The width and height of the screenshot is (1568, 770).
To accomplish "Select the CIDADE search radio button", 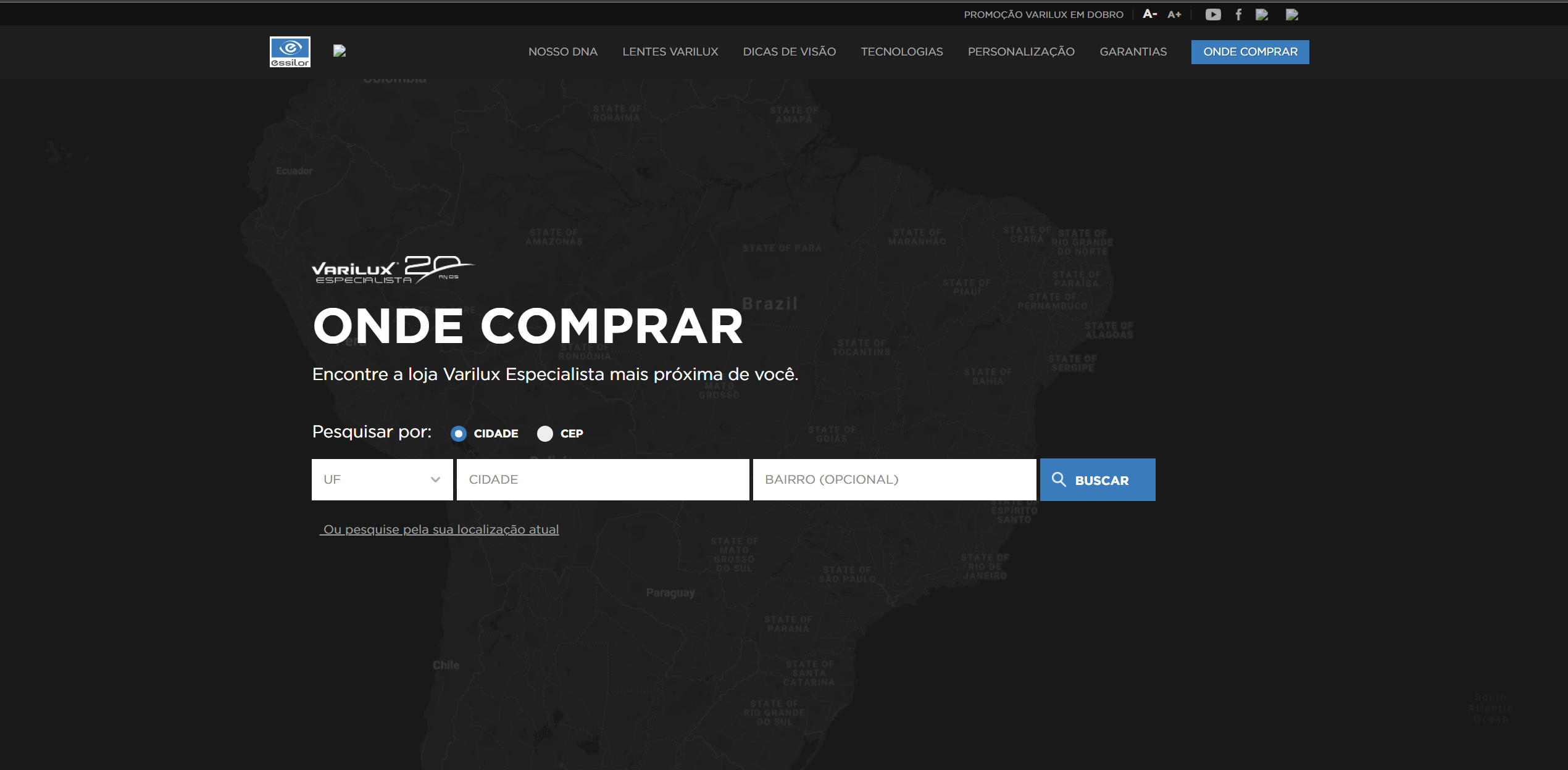I will [x=459, y=434].
